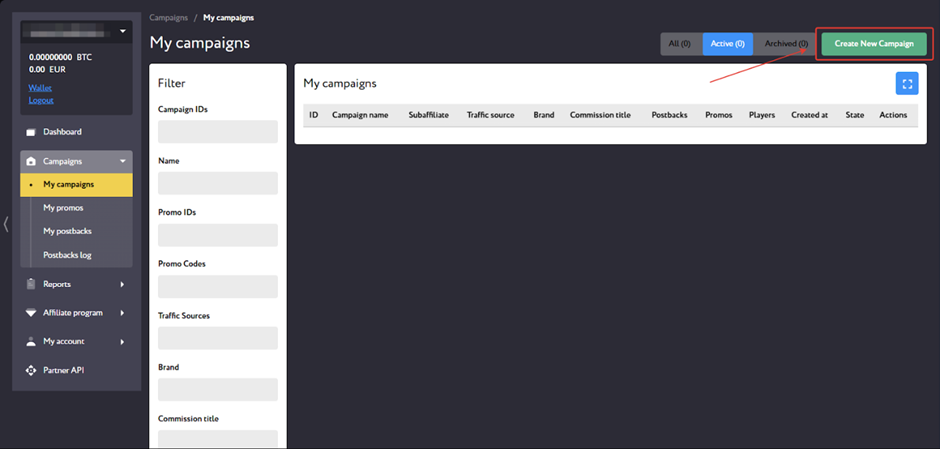Click the Reports clipboard icon

click(x=31, y=284)
